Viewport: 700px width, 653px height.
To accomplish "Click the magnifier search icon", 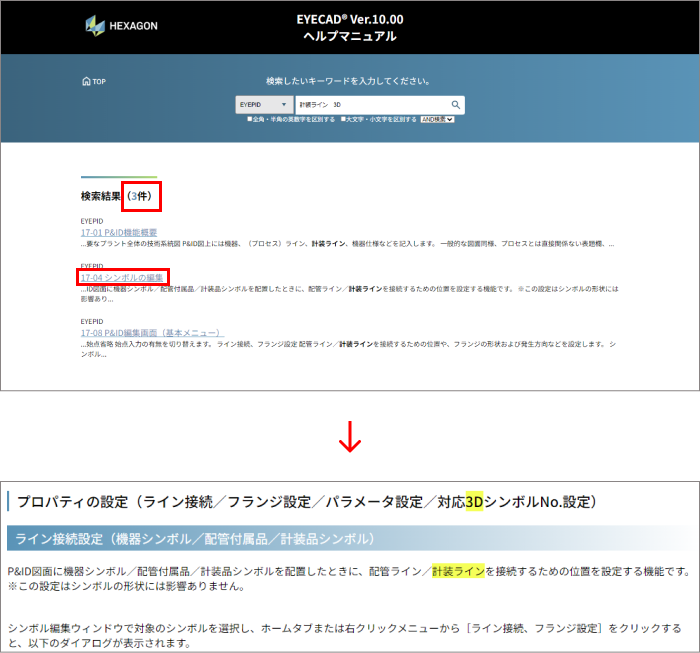I will click(455, 104).
